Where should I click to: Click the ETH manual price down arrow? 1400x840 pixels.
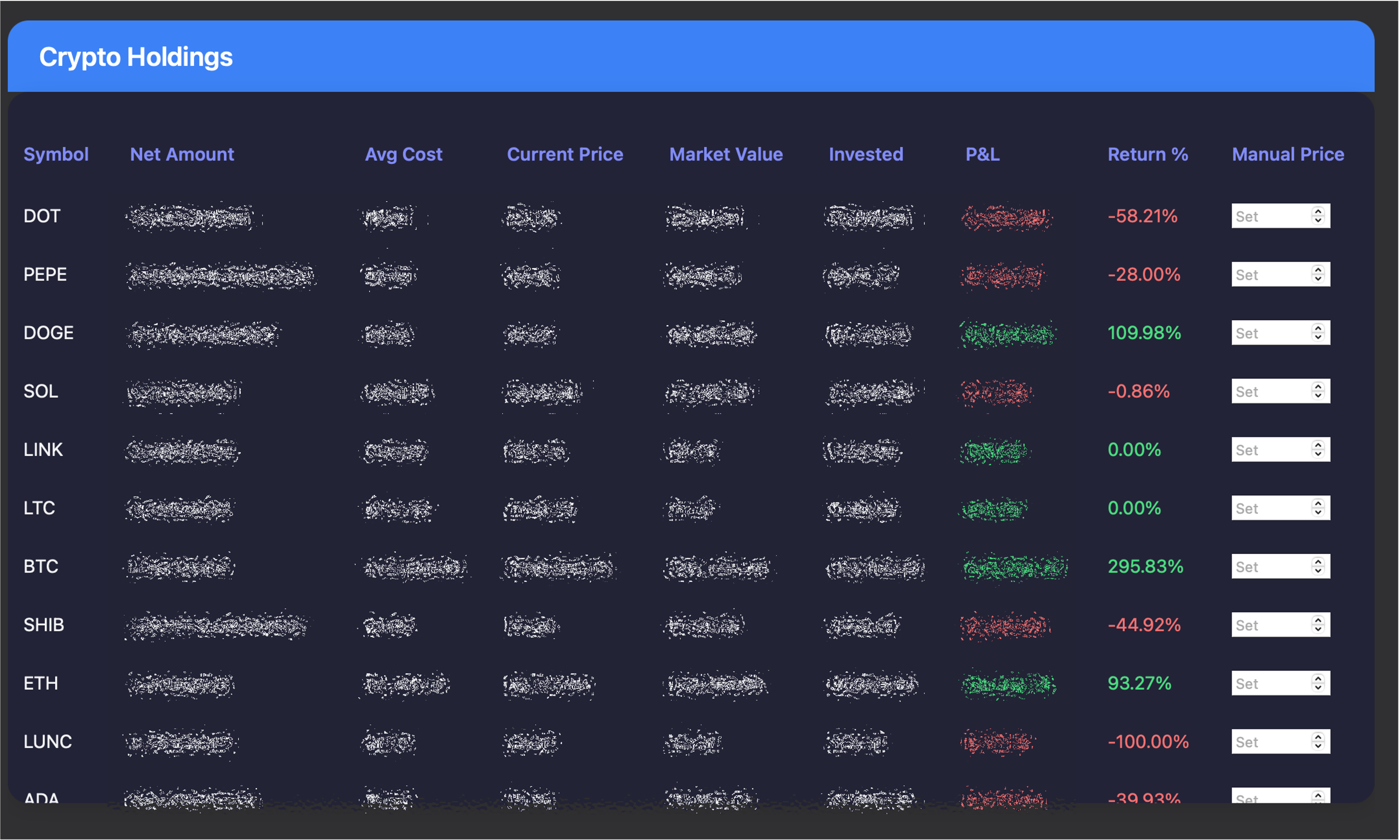[x=1318, y=687]
